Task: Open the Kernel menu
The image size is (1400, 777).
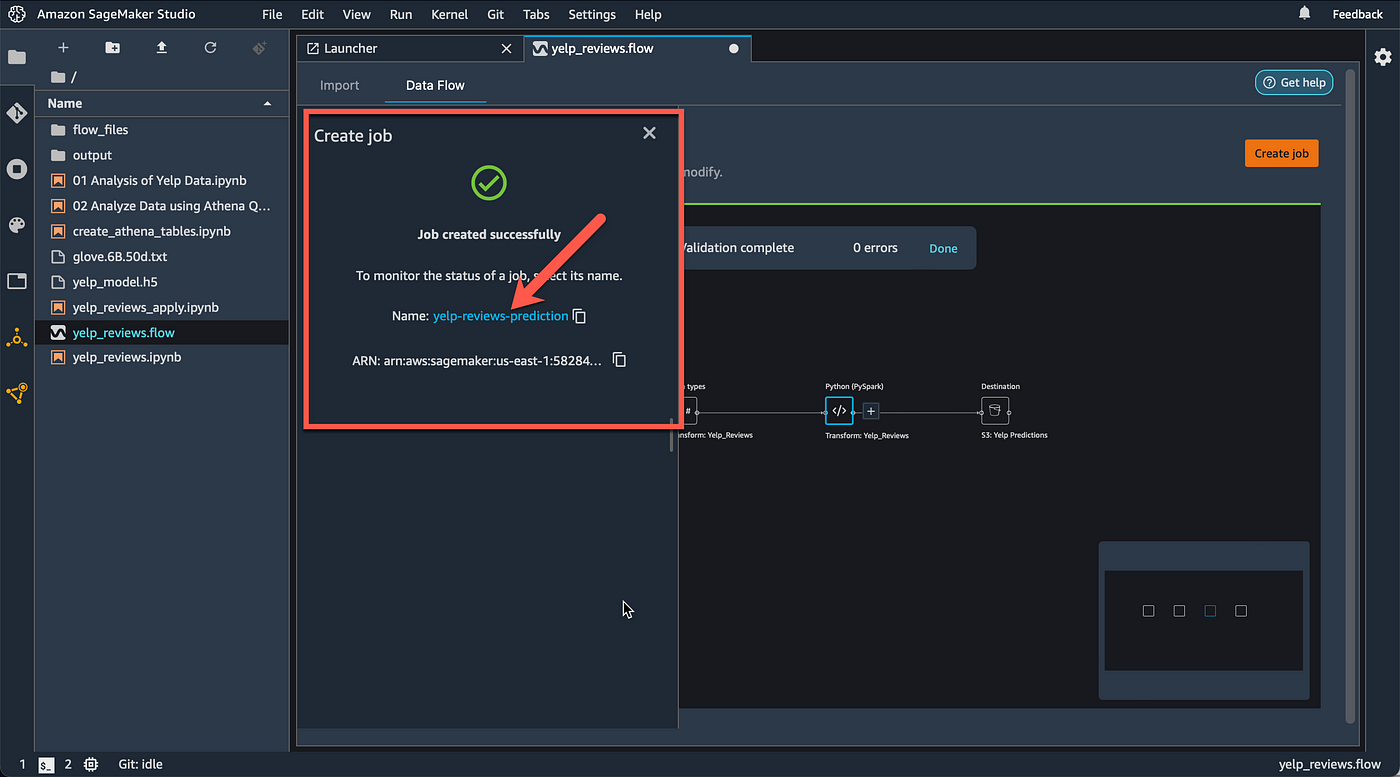Action: pyautogui.click(x=449, y=14)
